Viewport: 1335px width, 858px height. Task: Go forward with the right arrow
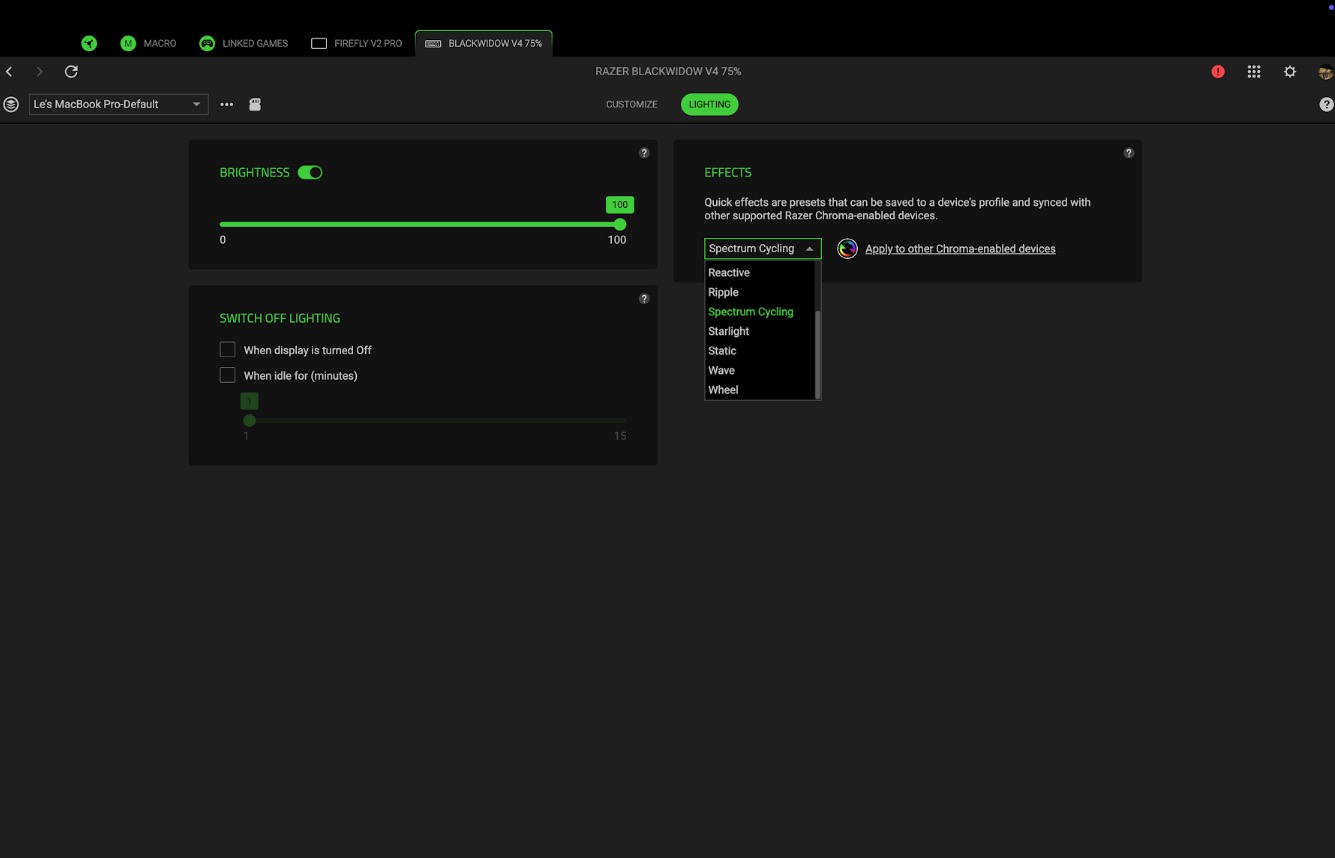coord(40,72)
